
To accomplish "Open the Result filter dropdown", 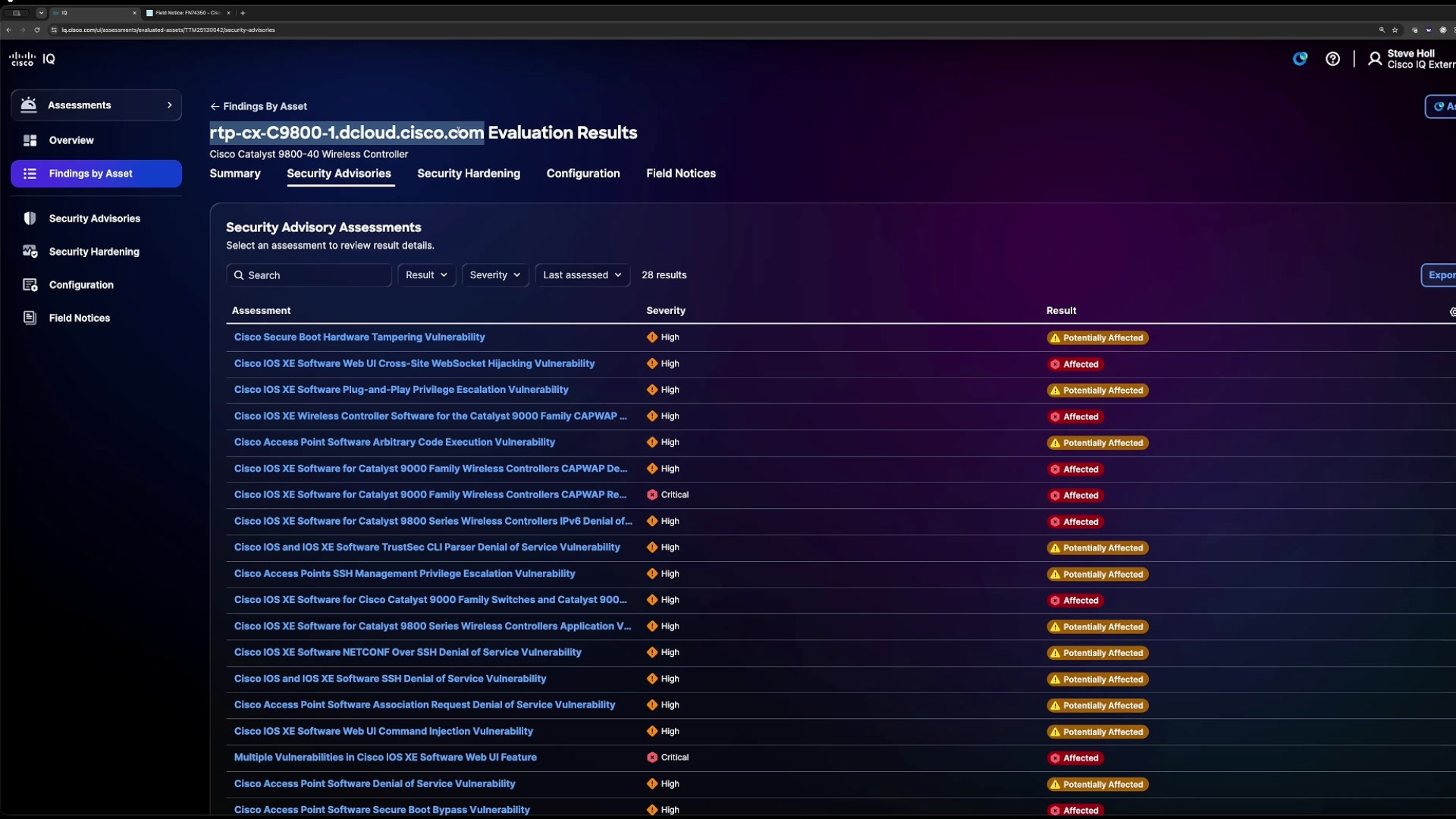I will 426,275.
